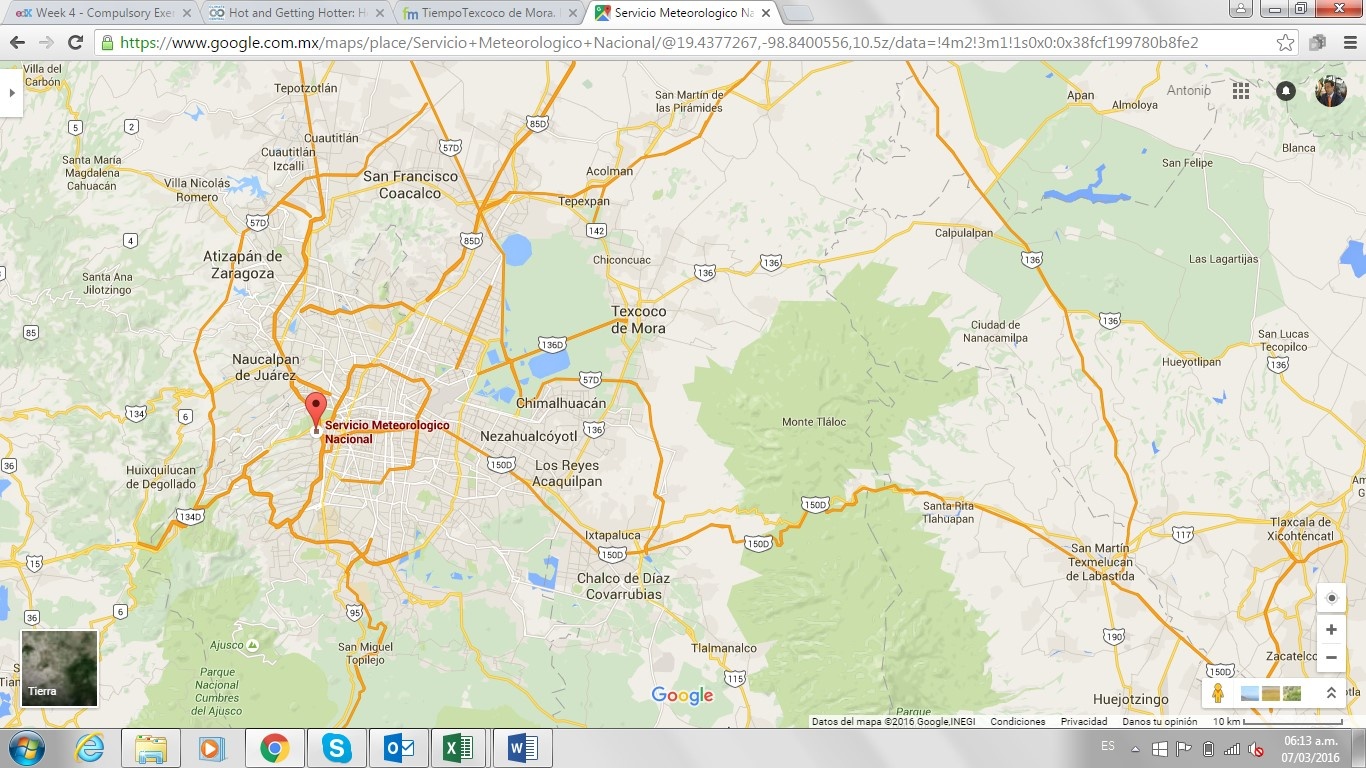Click the address bar URL

pos(659,42)
